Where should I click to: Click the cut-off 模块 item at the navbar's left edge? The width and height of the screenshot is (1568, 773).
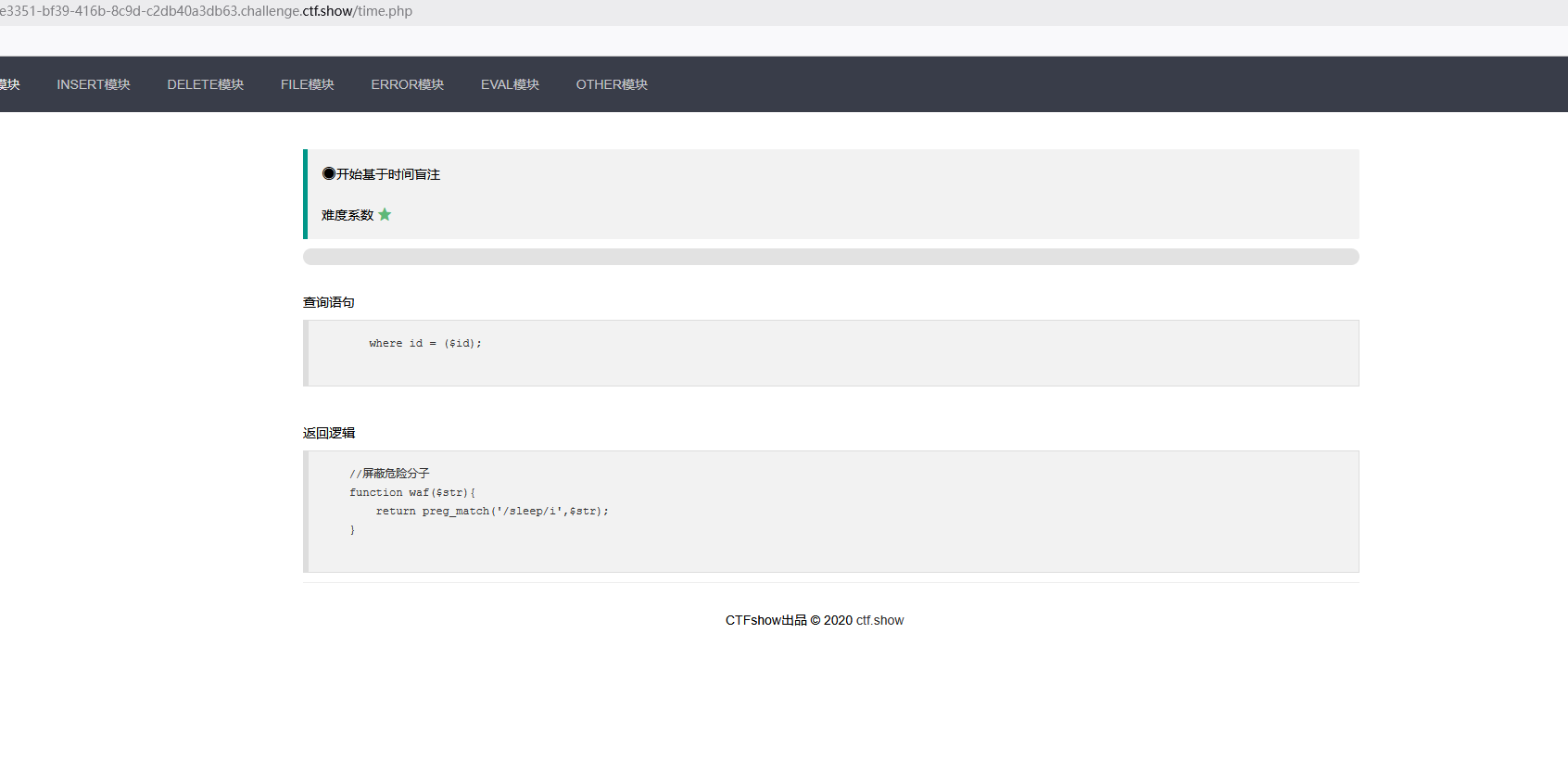pos(9,84)
